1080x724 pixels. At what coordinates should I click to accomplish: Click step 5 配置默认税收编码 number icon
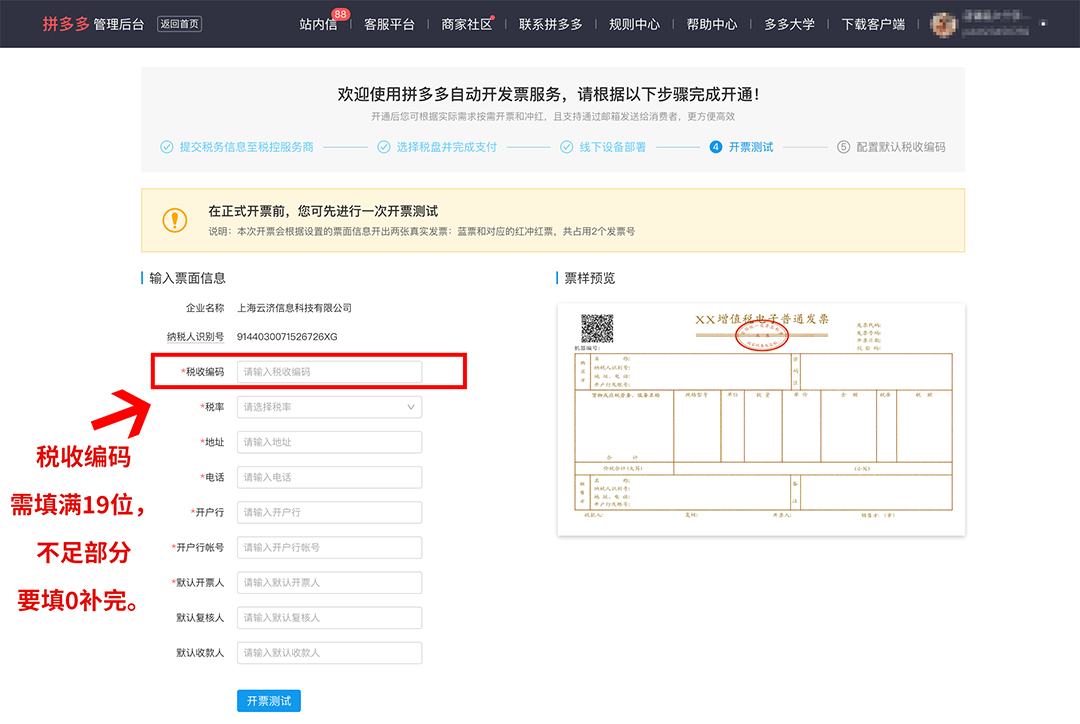pyautogui.click(x=843, y=147)
